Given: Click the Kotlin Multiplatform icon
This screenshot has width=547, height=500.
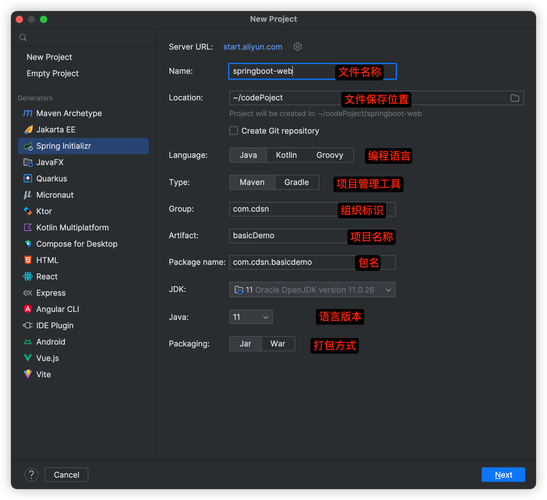Looking at the screenshot, I should point(28,227).
